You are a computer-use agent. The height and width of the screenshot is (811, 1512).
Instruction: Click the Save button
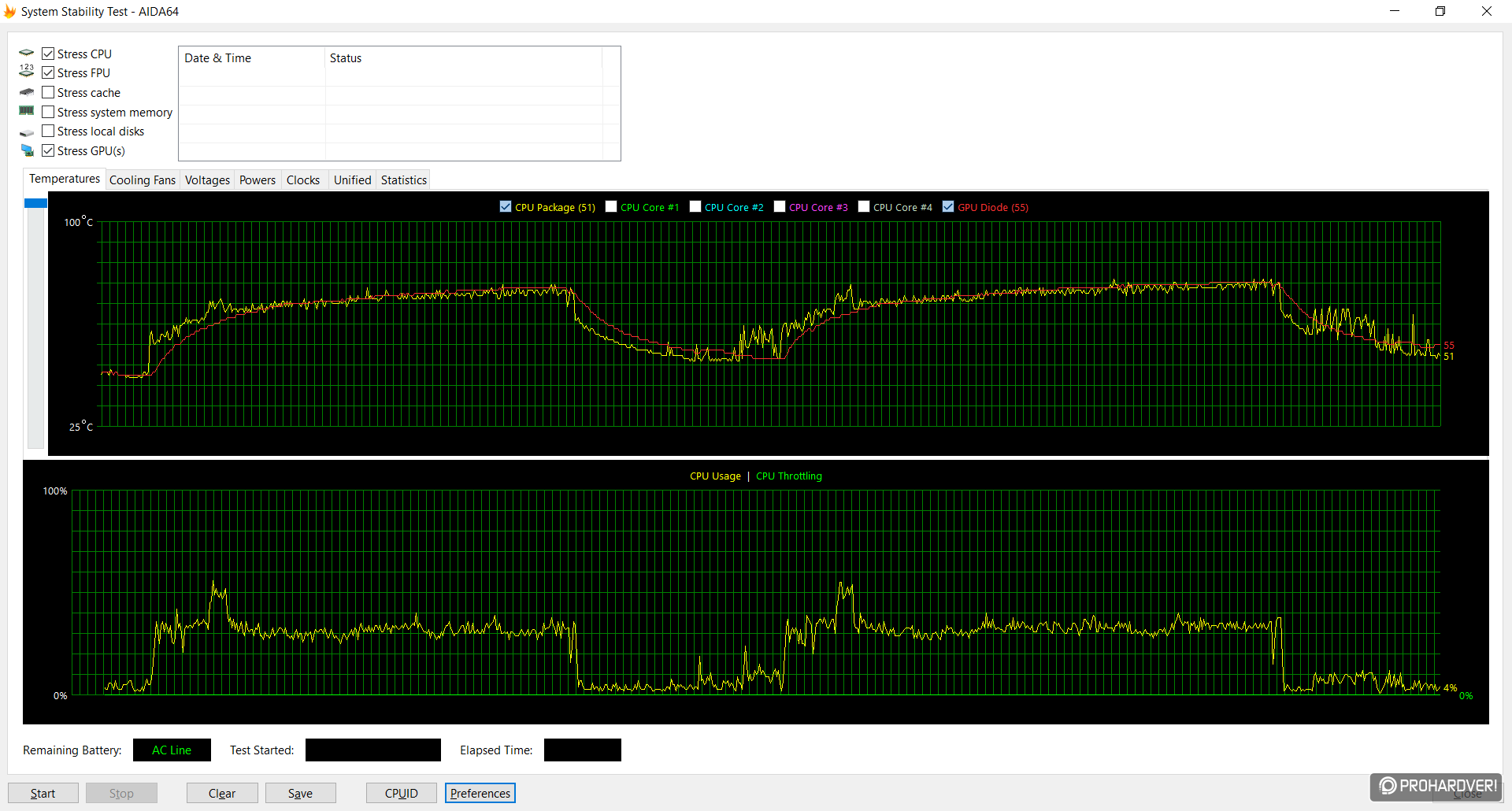tap(300, 793)
